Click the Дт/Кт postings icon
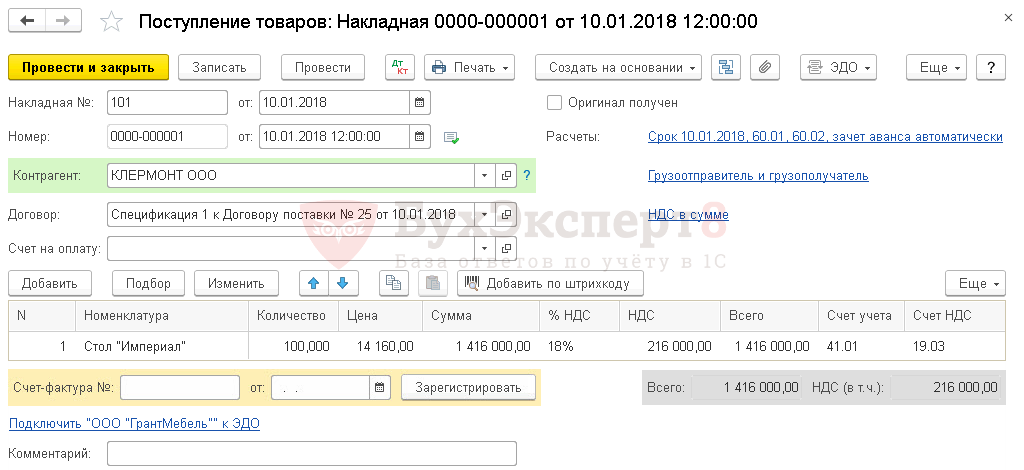The height and width of the screenshot is (470, 1024). click(400, 67)
